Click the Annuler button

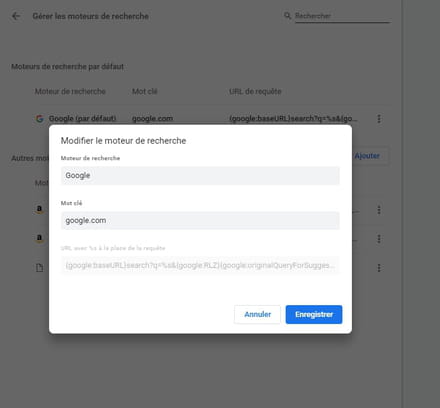pyautogui.click(x=257, y=314)
